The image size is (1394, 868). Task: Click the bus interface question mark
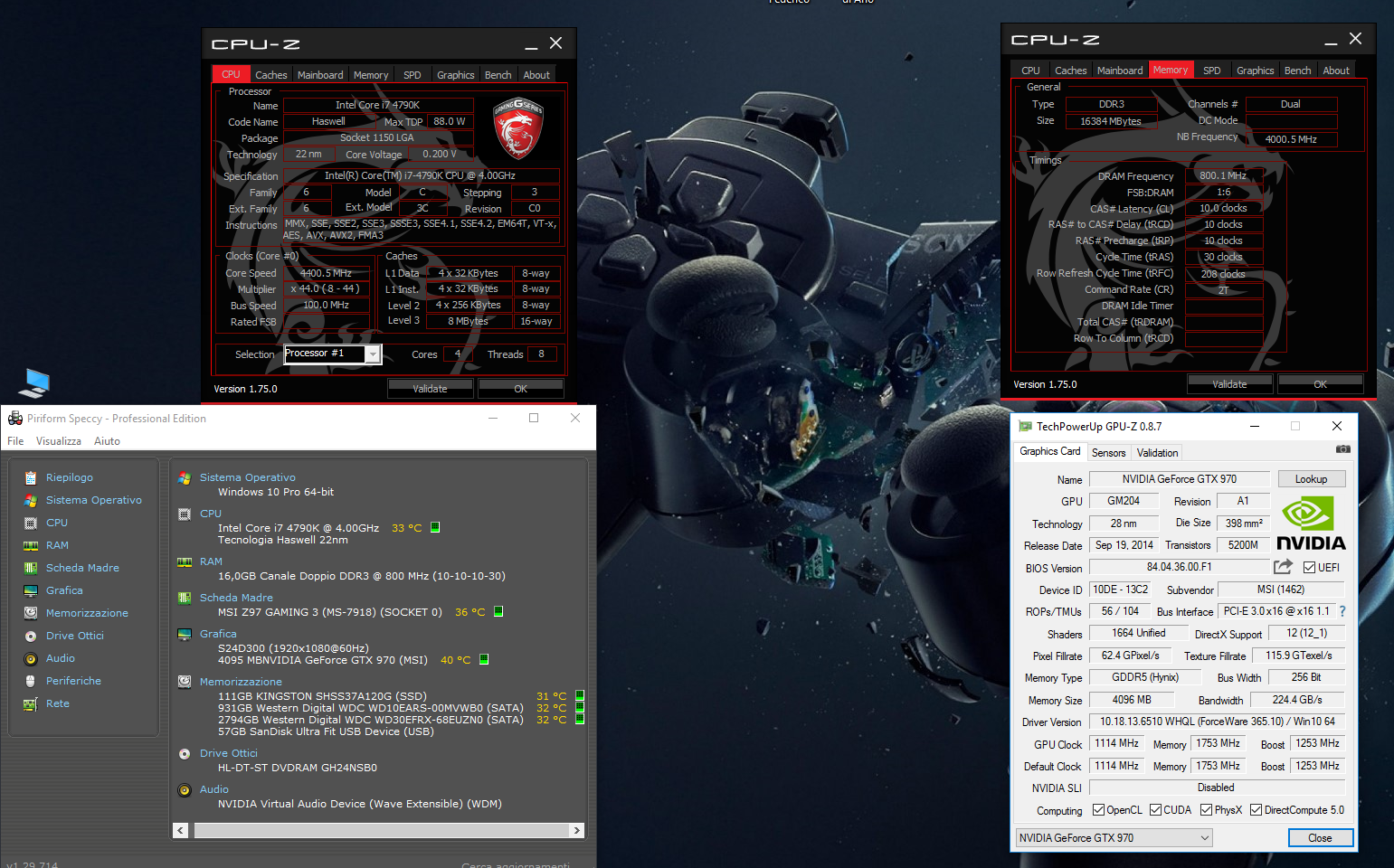(x=1342, y=611)
